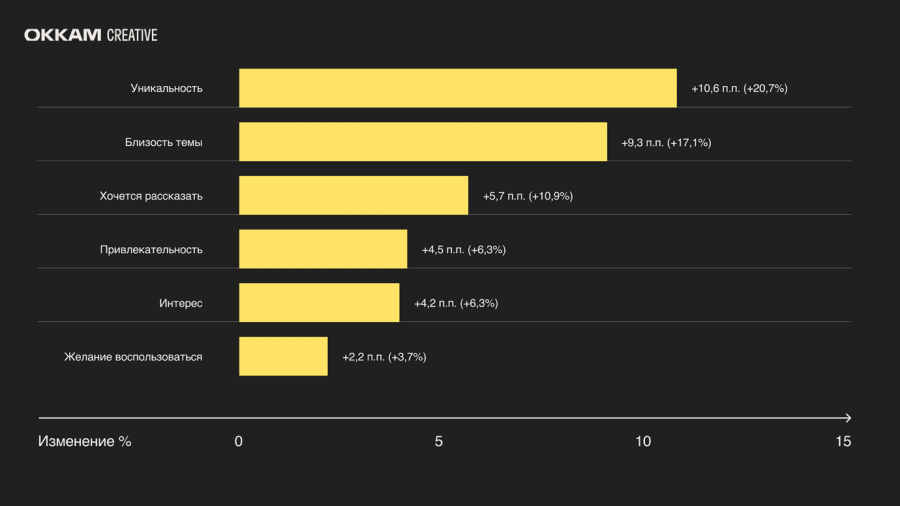Viewport: 900px width, 506px height.
Task: Click the axis tick label 15
Action: (x=843, y=441)
